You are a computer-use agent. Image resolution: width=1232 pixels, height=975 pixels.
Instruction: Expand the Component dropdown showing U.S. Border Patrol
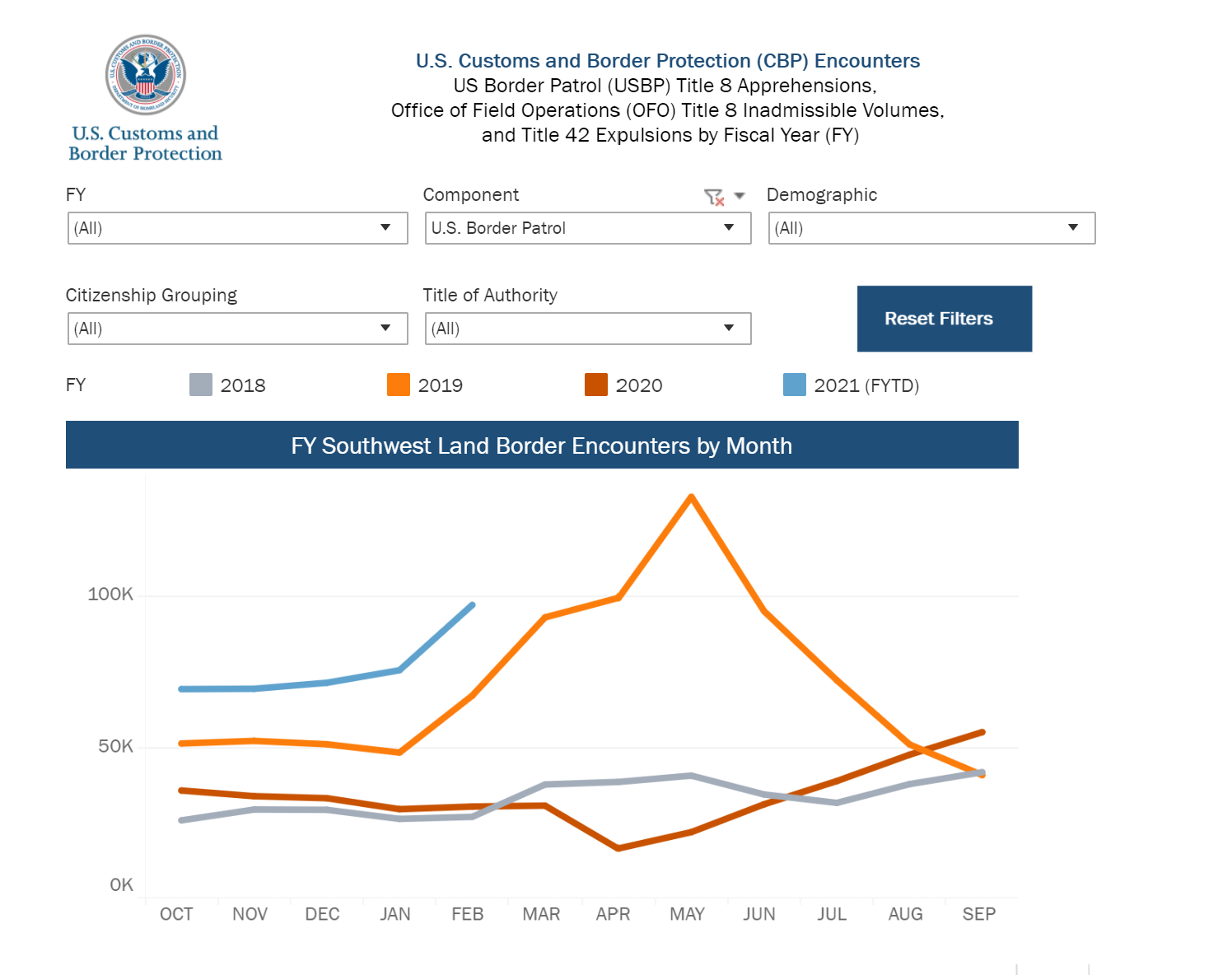(587, 228)
